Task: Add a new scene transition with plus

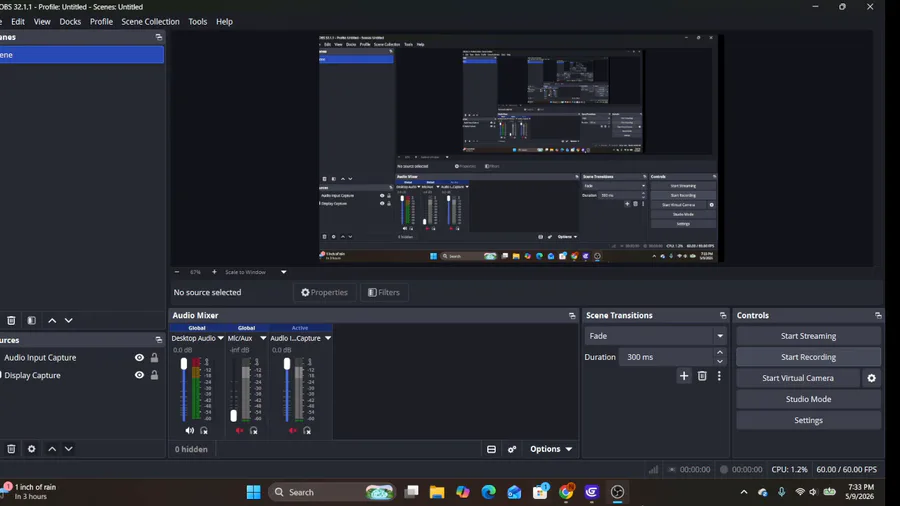Action: coord(684,376)
